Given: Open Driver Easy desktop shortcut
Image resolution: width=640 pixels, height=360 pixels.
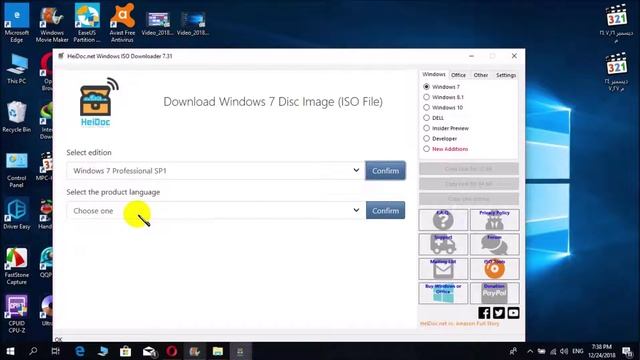Looking at the screenshot, I should coord(17,214).
